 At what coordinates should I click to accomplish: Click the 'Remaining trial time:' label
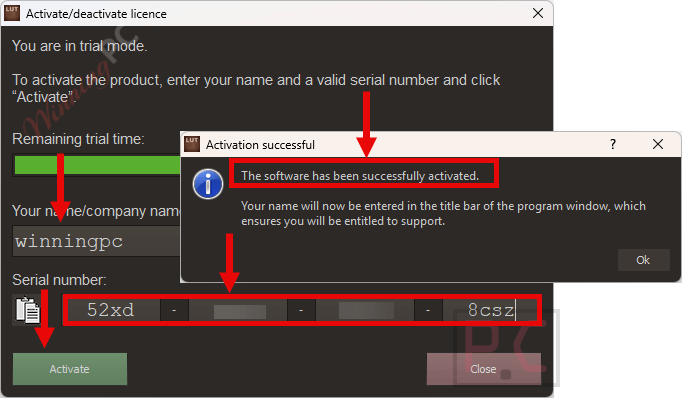point(78,139)
